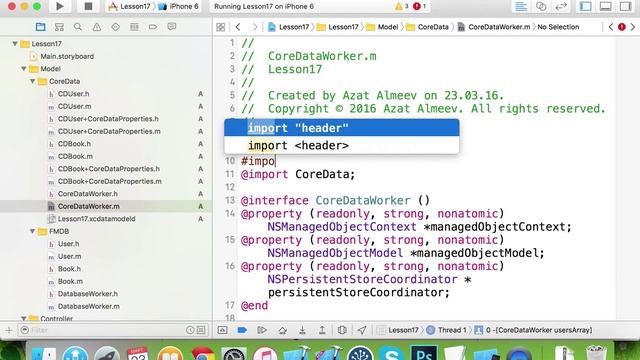Jump to next issue arrow

point(633,27)
